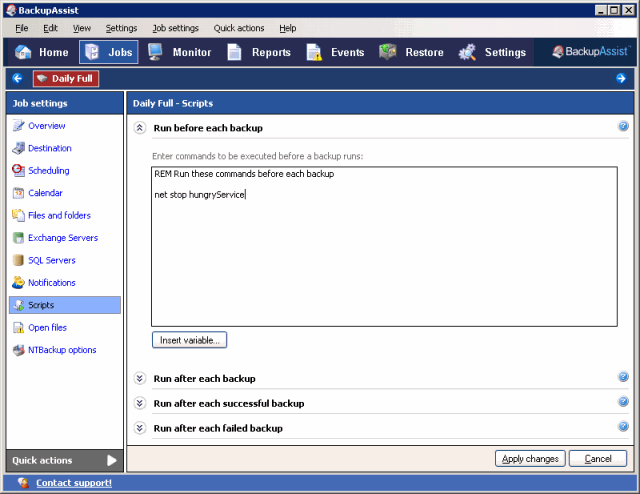Open the Quick actions menu
Viewport: 640px width, 494px height.
[x=239, y=28]
